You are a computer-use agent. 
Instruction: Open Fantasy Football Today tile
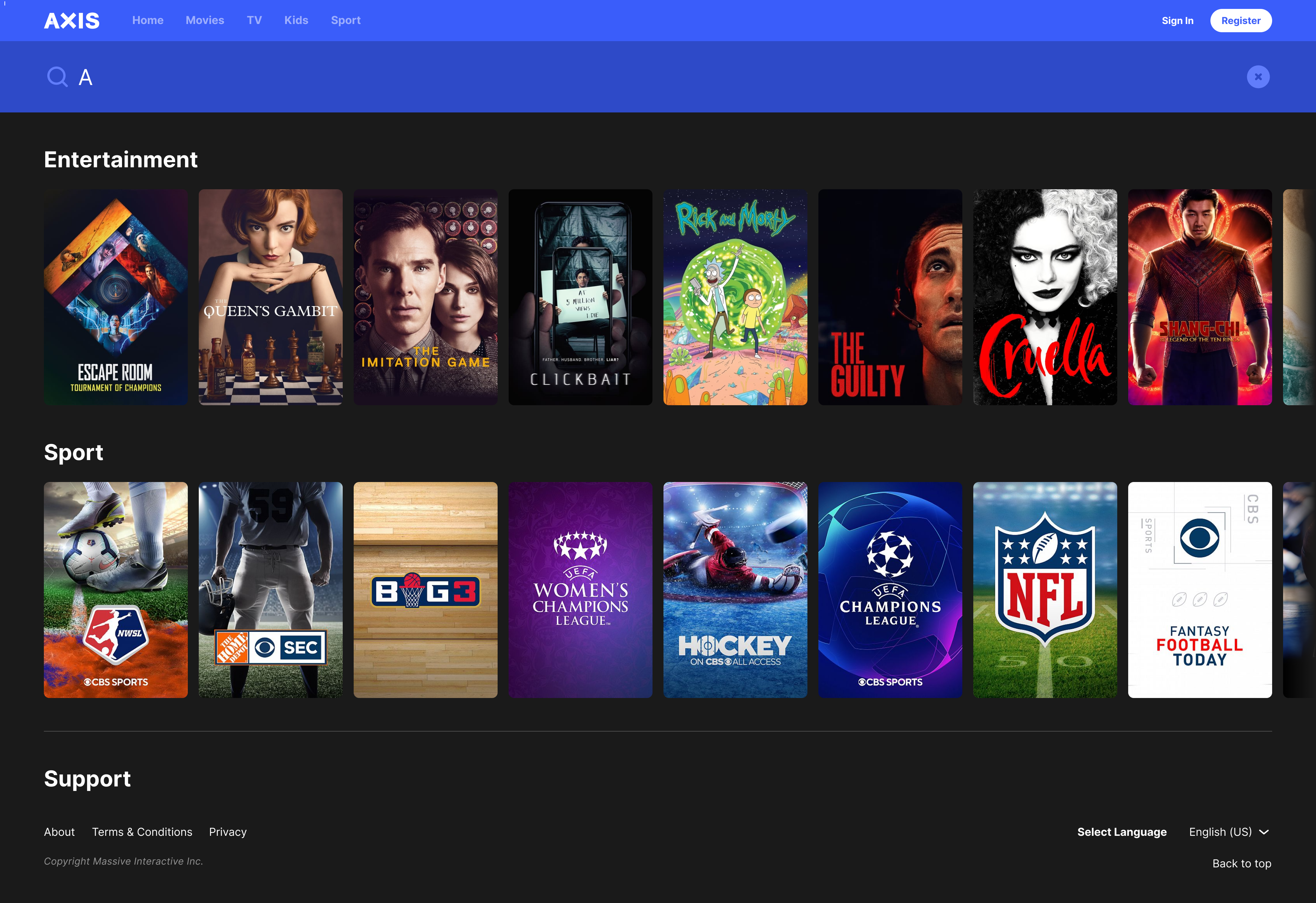tap(1200, 590)
